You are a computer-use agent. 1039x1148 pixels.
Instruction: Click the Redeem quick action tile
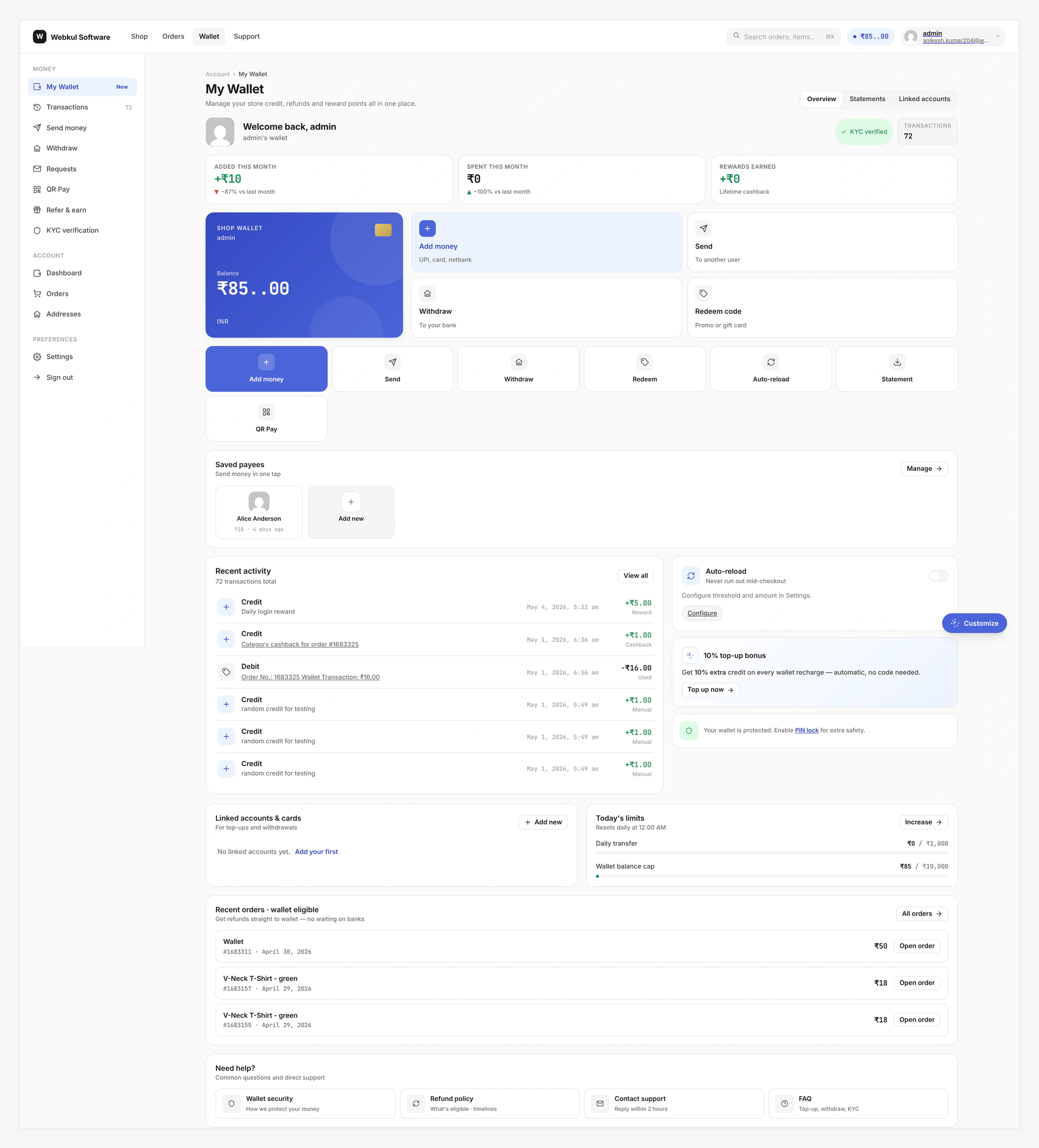(645, 369)
